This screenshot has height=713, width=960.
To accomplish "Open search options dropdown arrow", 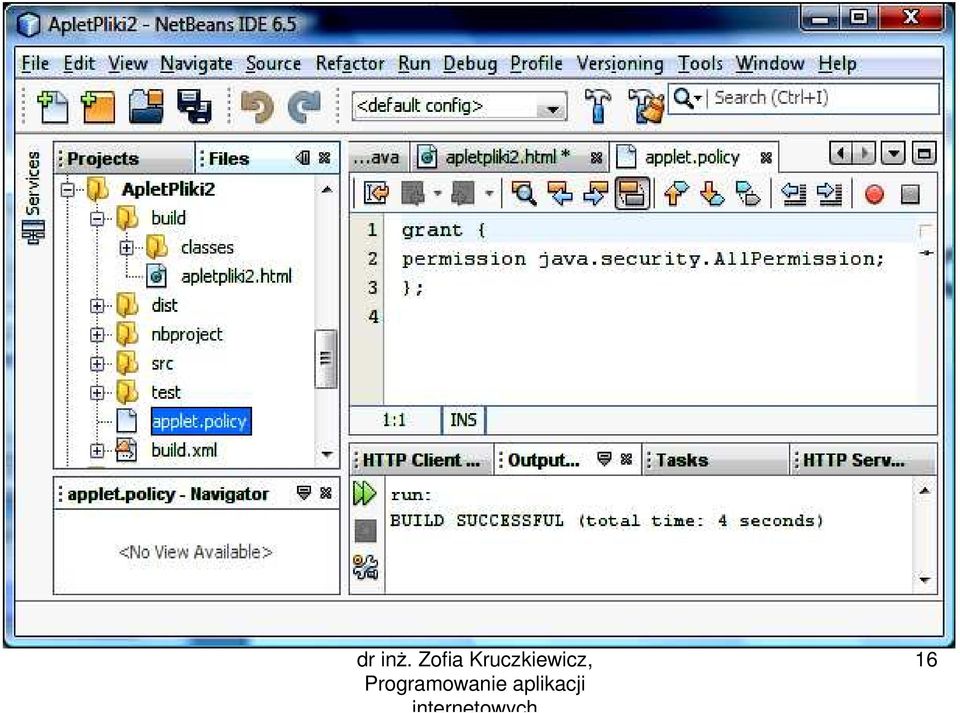I will coord(697,98).
